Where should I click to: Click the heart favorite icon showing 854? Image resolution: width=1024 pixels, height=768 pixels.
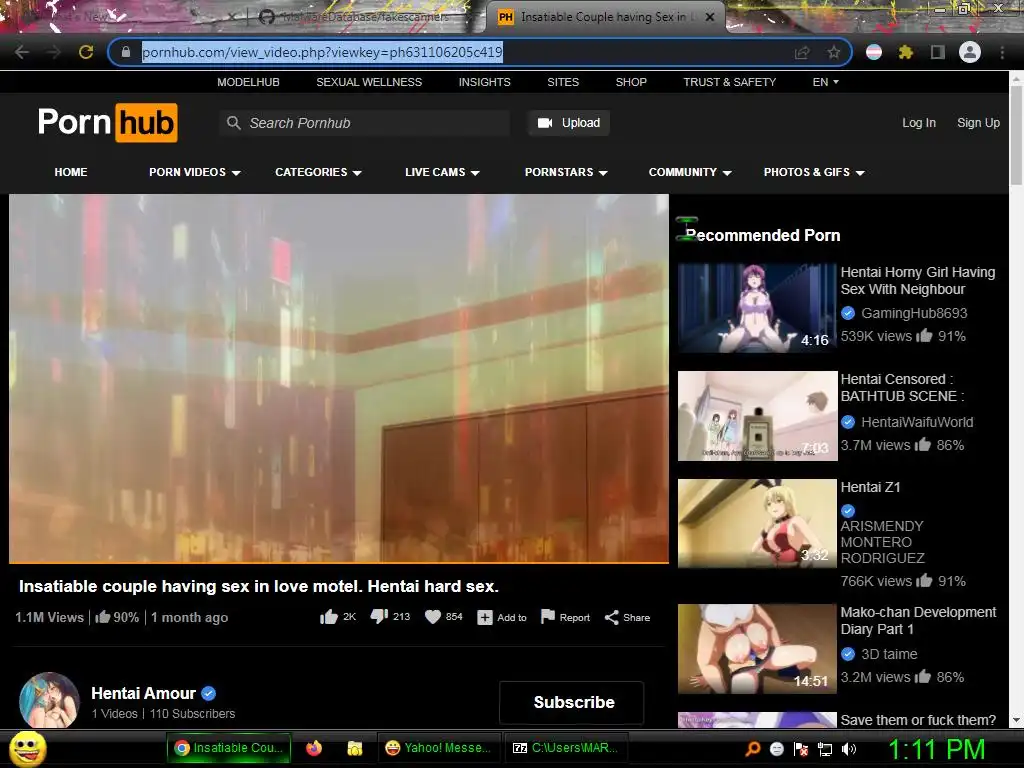433,616
